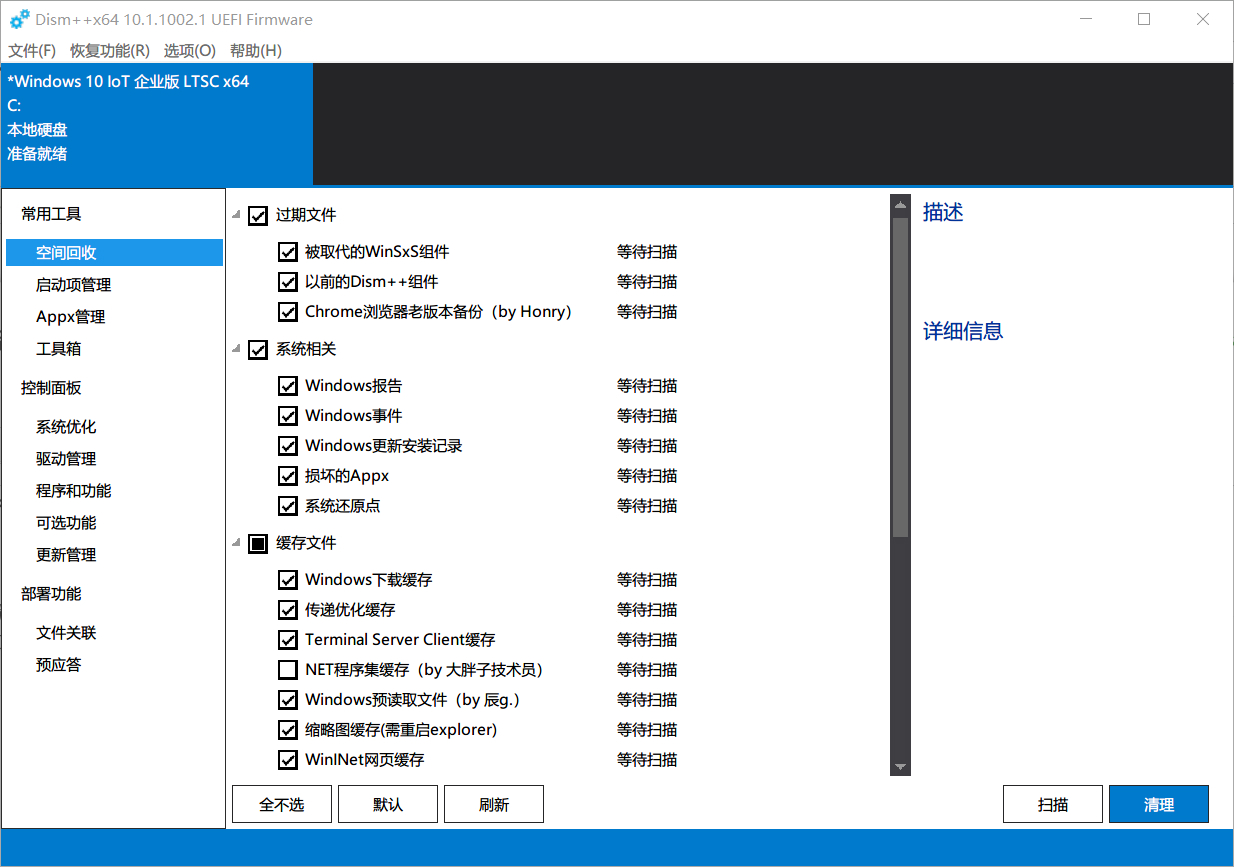
Task: Toggle the Windows事件 checkbox
Action: (x=288, y=416)
